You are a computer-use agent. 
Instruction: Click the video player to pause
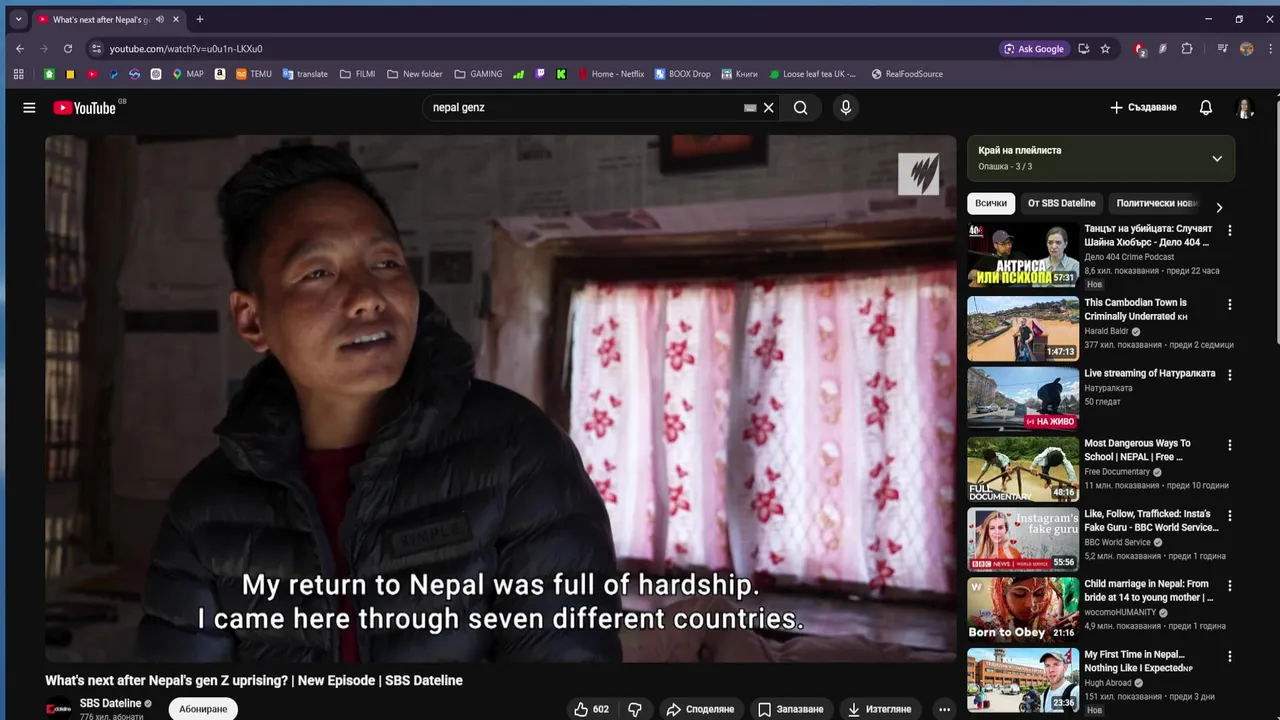500,398
